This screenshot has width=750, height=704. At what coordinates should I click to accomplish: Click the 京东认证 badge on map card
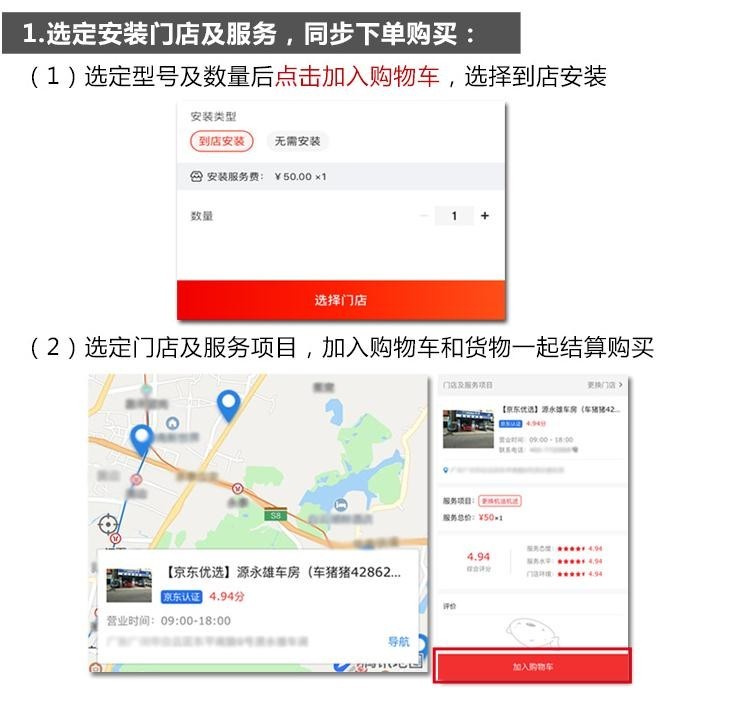[181, 596]
